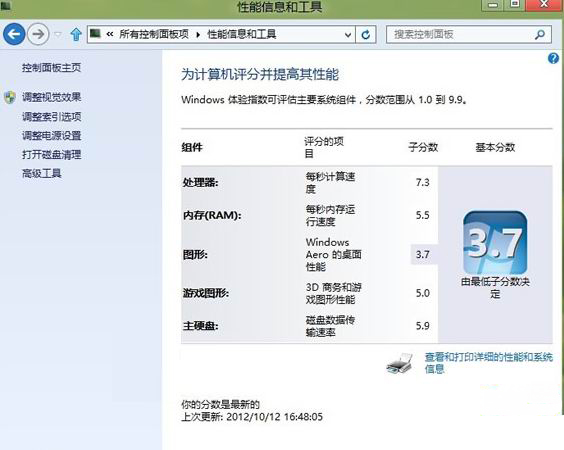Image resolution: width=564 pixels, height=450 pixels.
Task: Click the memory subscore 5.5
Action: click(423, 215)
